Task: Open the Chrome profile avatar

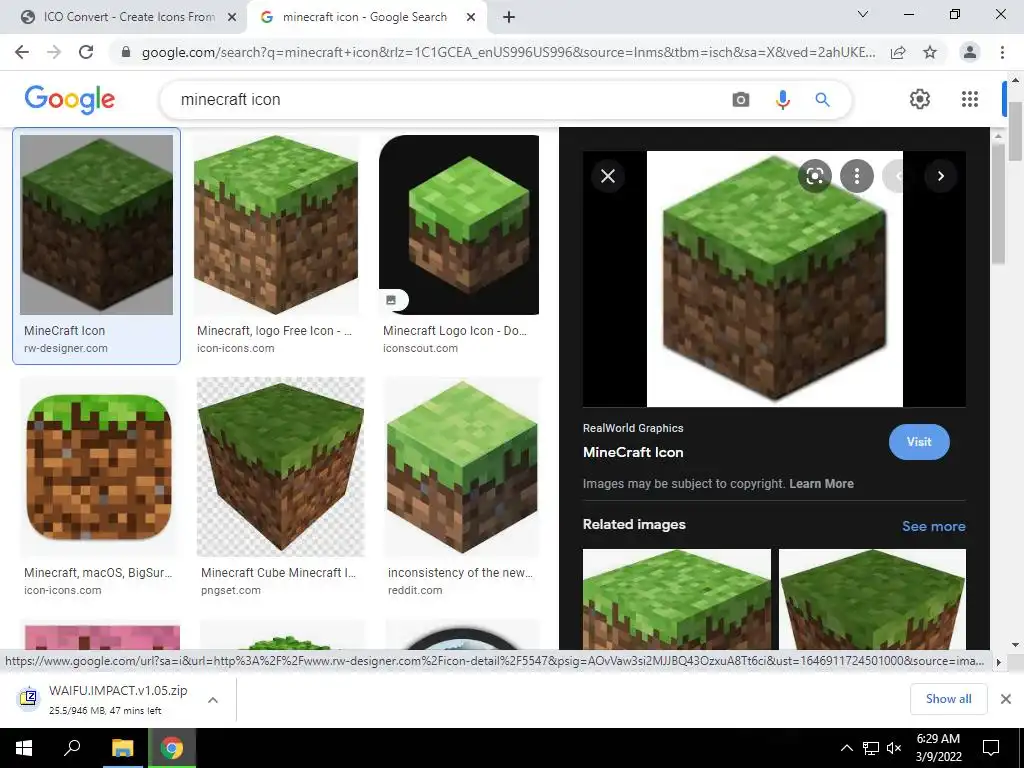Action: click(x=970, y=52)
